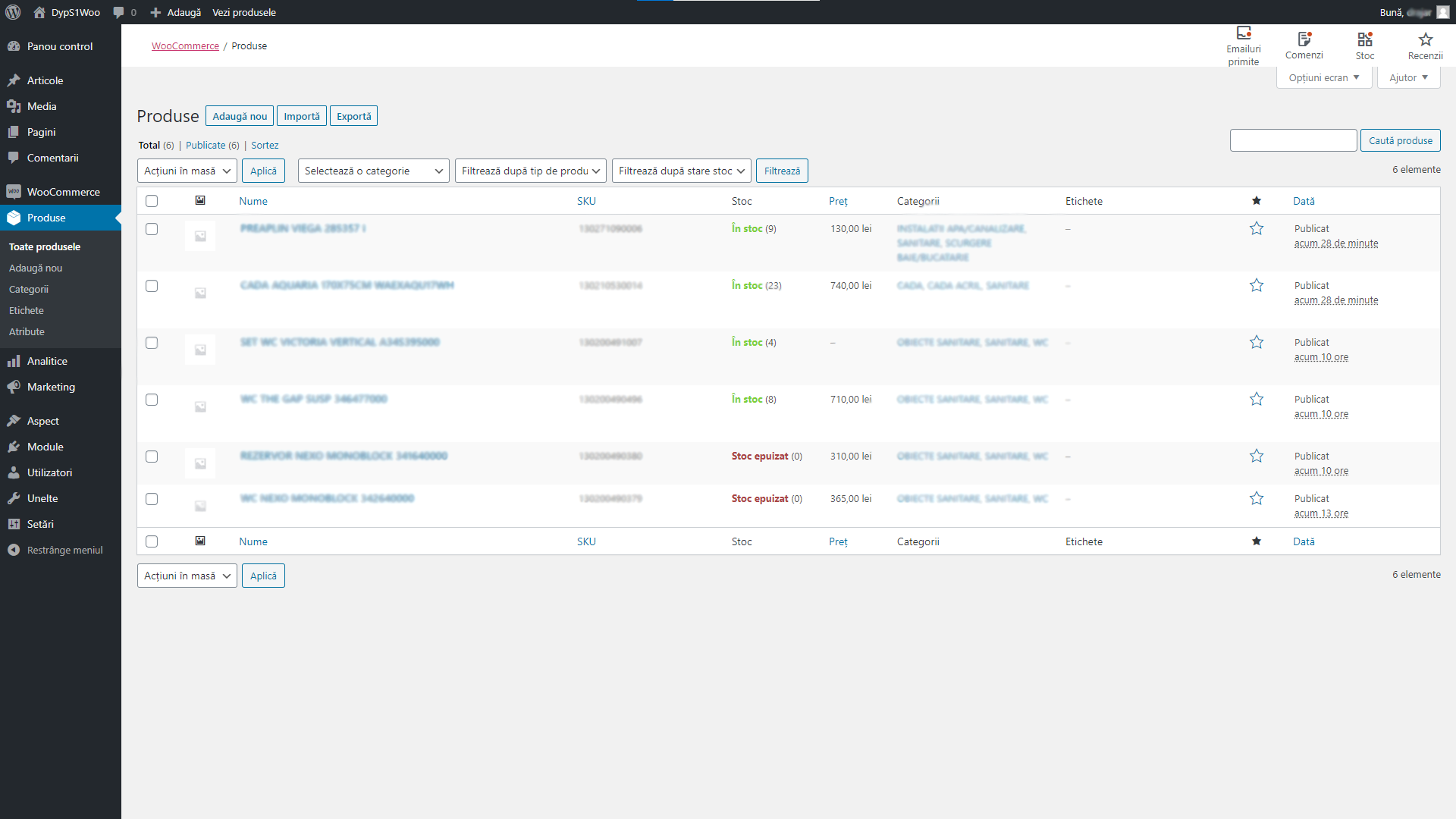Click featured star icon in table footer

coord(1257,541)
